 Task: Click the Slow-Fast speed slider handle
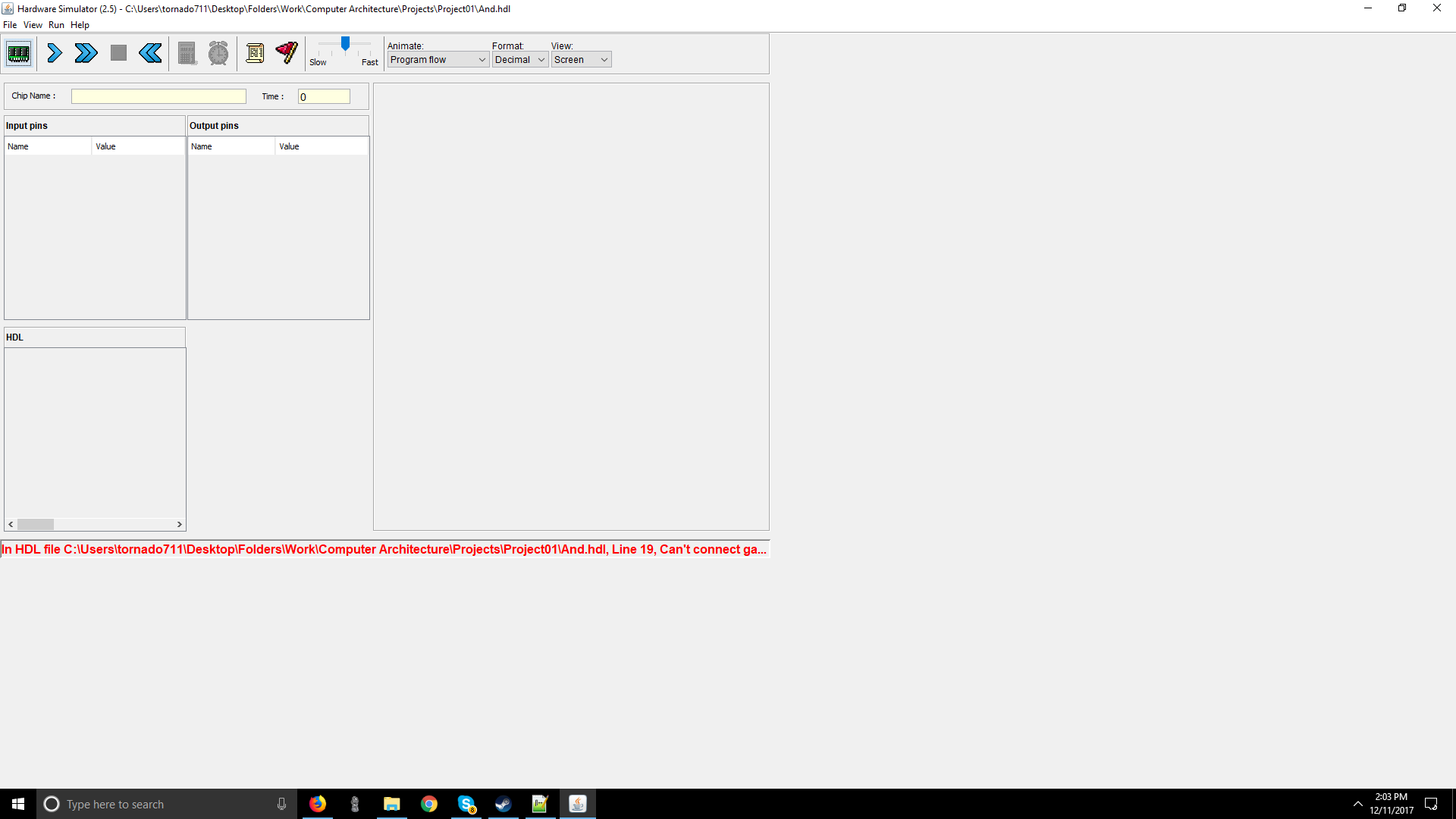click(x=345, y=44)
